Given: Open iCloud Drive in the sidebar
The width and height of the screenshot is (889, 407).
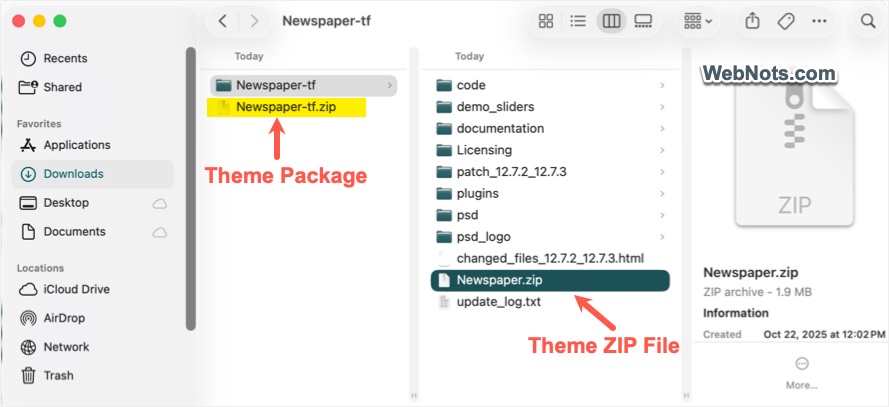Looking at the screenshot, I should tap(93, 290).
